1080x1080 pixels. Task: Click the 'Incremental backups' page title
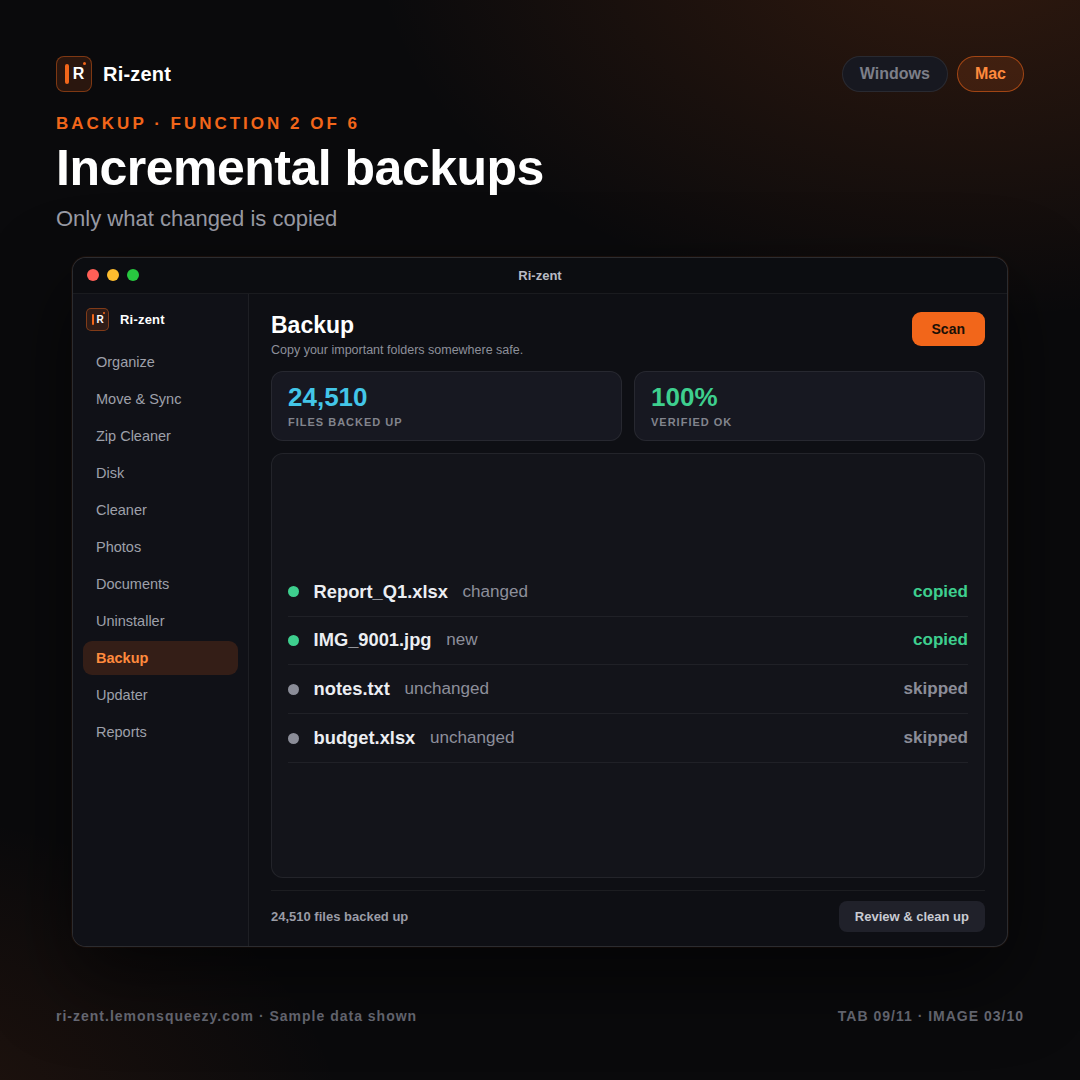point(300,169)
